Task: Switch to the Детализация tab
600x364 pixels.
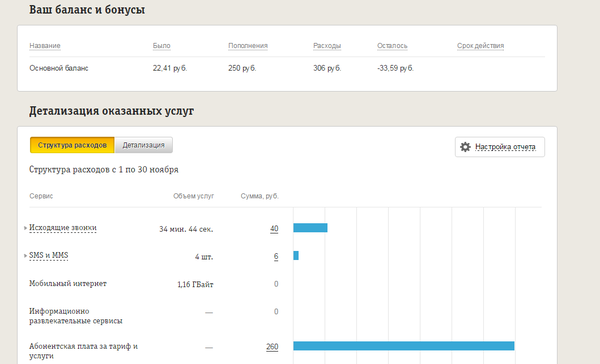Action: pos(143,145)
